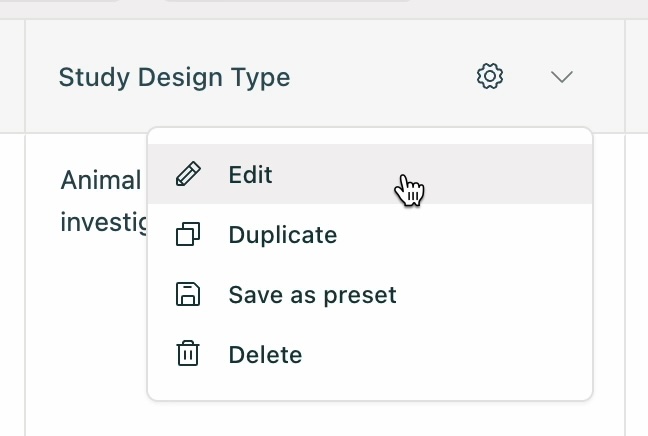Click the word investig in the cell
The height and width of the screenshot is (436, 648).
[x=104, y=222]
